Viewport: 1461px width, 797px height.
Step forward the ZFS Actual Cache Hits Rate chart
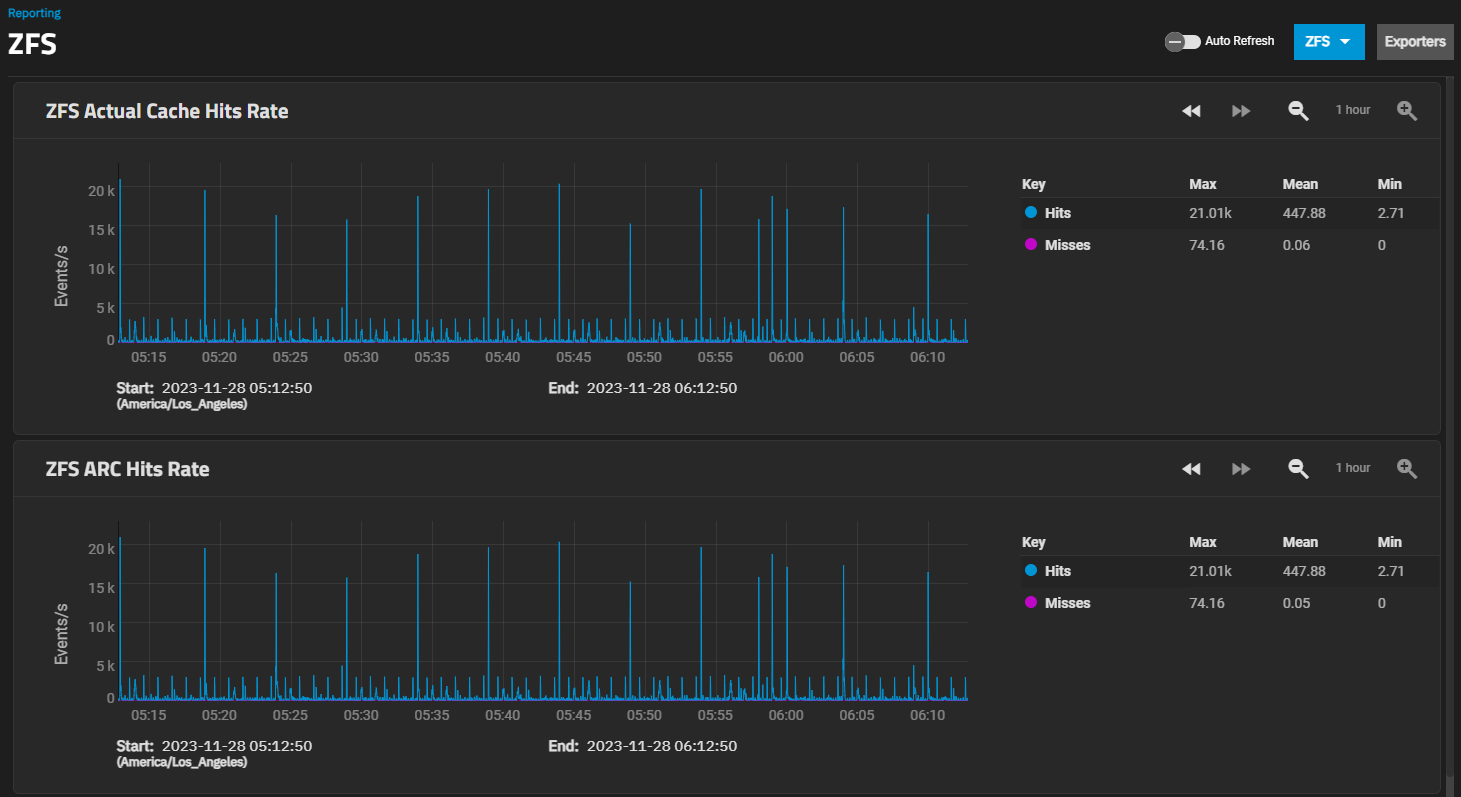[1241, 111]
